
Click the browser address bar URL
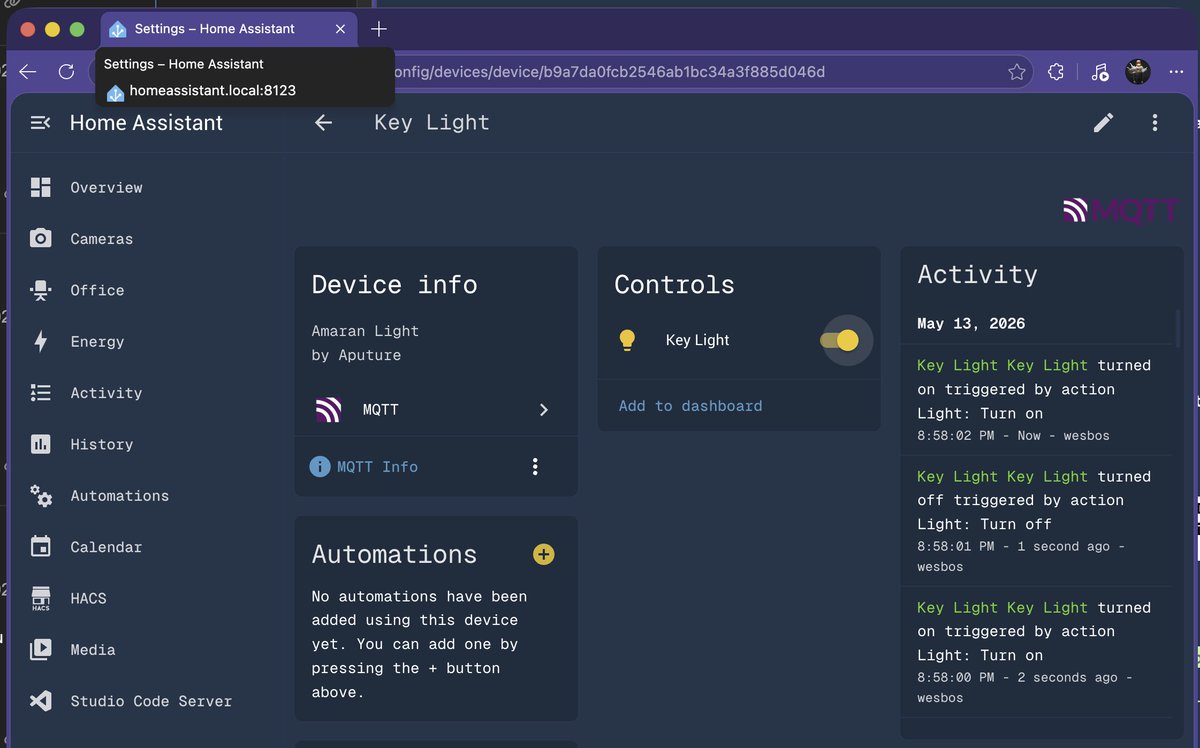(610, 72)
